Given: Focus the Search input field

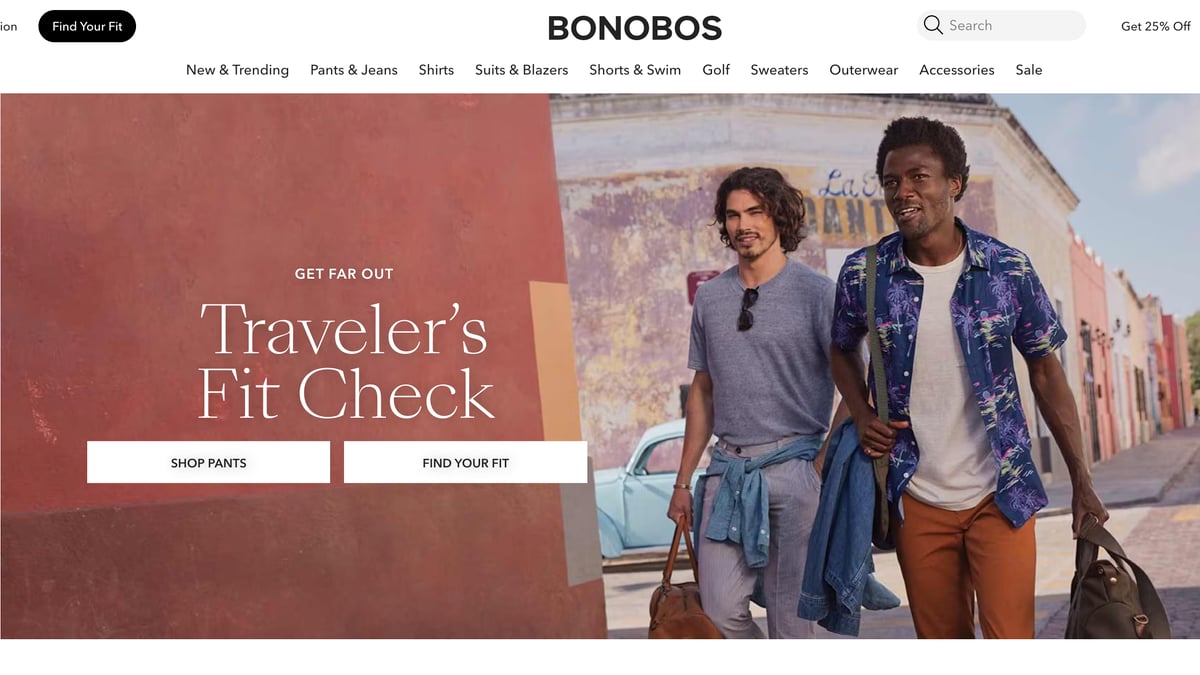Looking at the screenshot, I should 1001,25.
